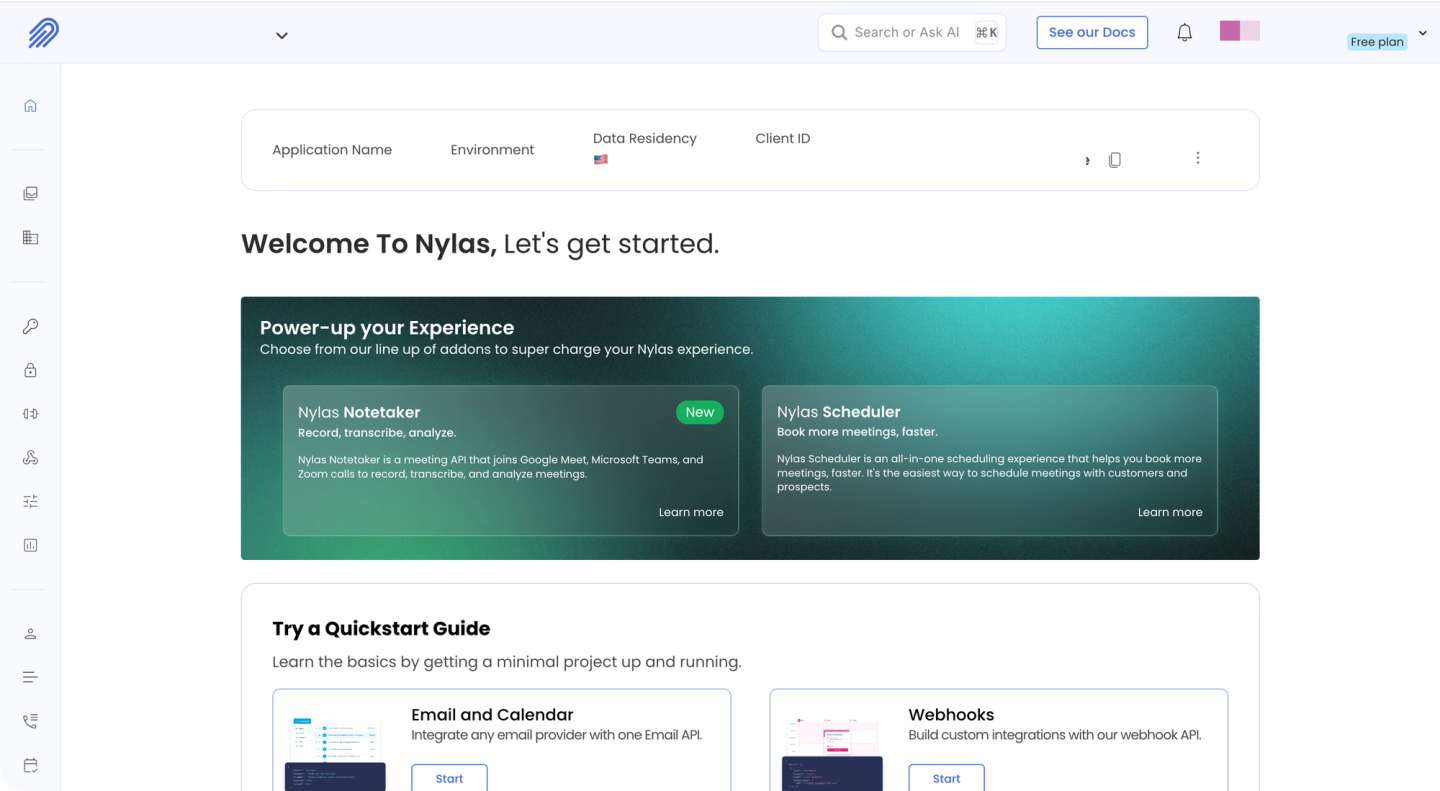Open the person sidebar icon
The image size is (1440, 791).
click(30, 634)
